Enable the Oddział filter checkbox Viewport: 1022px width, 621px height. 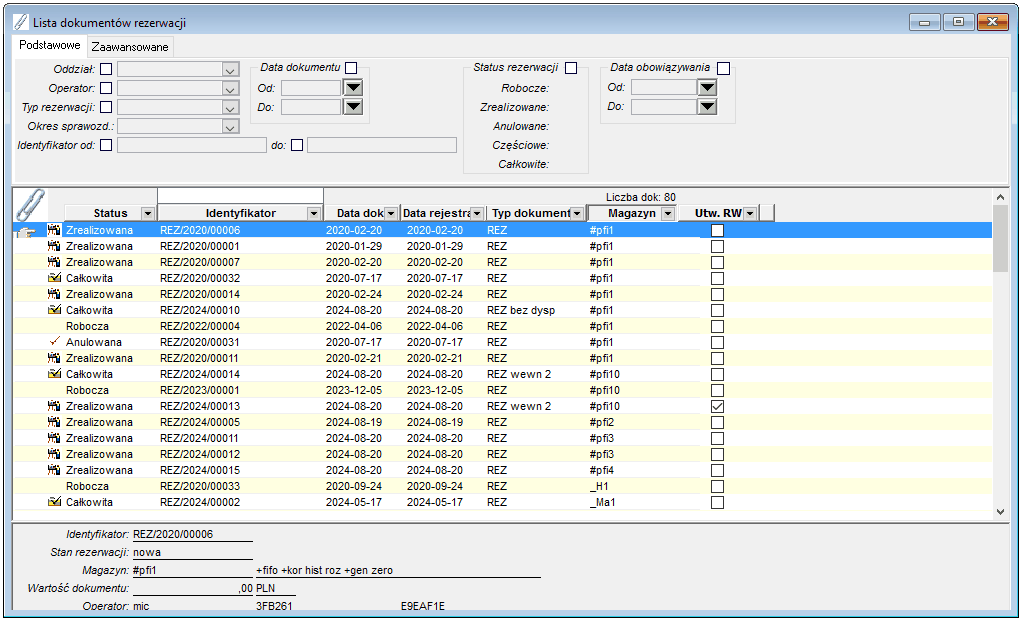[106, 69]
